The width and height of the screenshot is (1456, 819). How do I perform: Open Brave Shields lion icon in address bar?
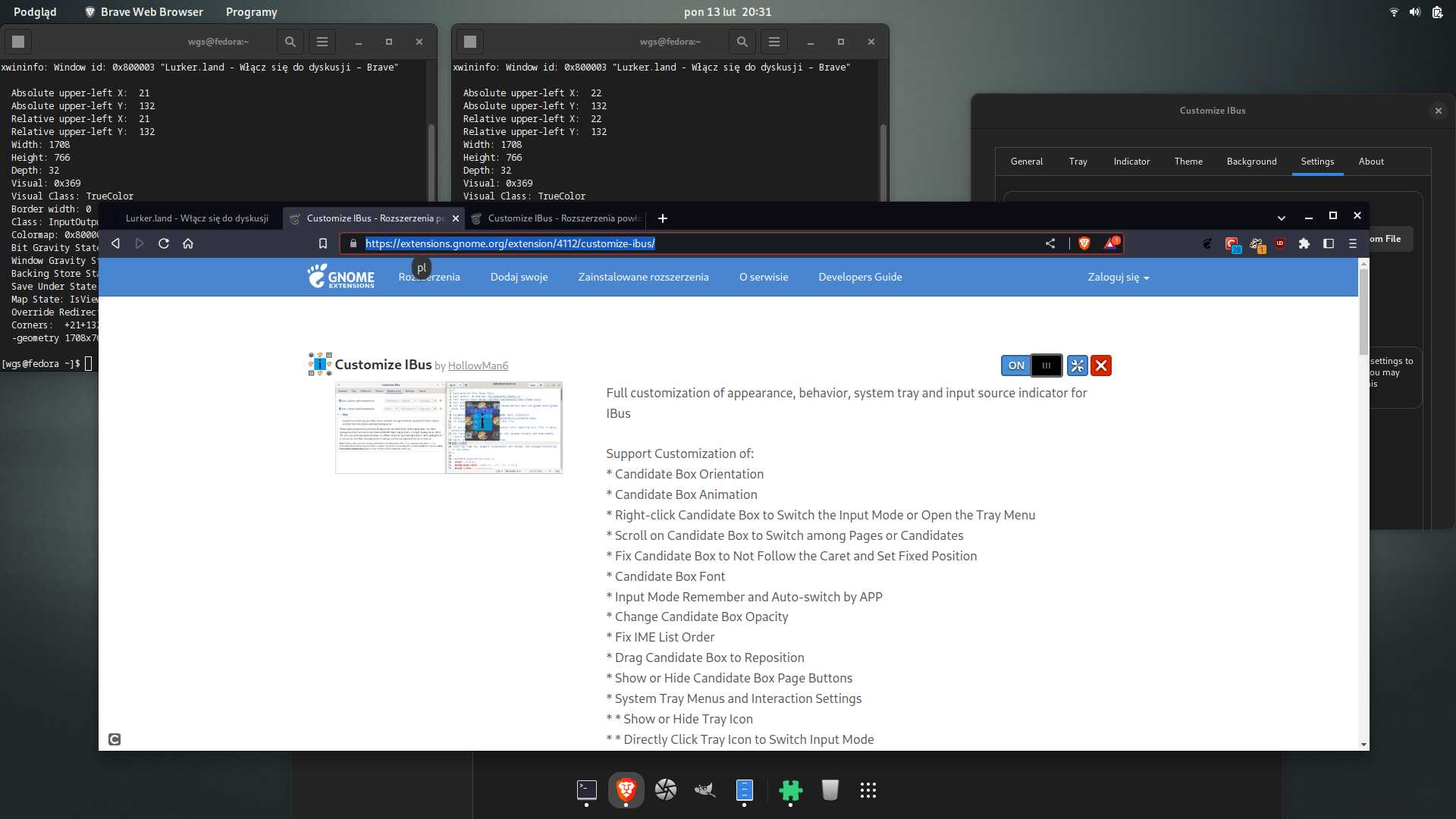click(x=1084, y=243)
